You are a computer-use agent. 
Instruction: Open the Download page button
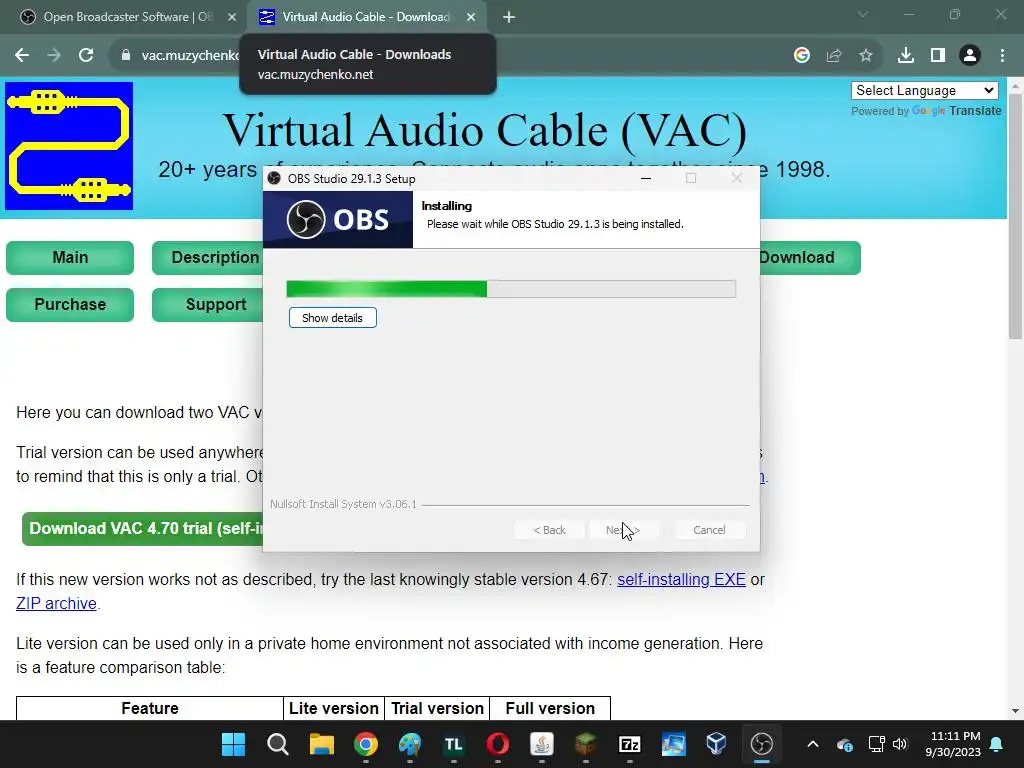click(810, 258)
